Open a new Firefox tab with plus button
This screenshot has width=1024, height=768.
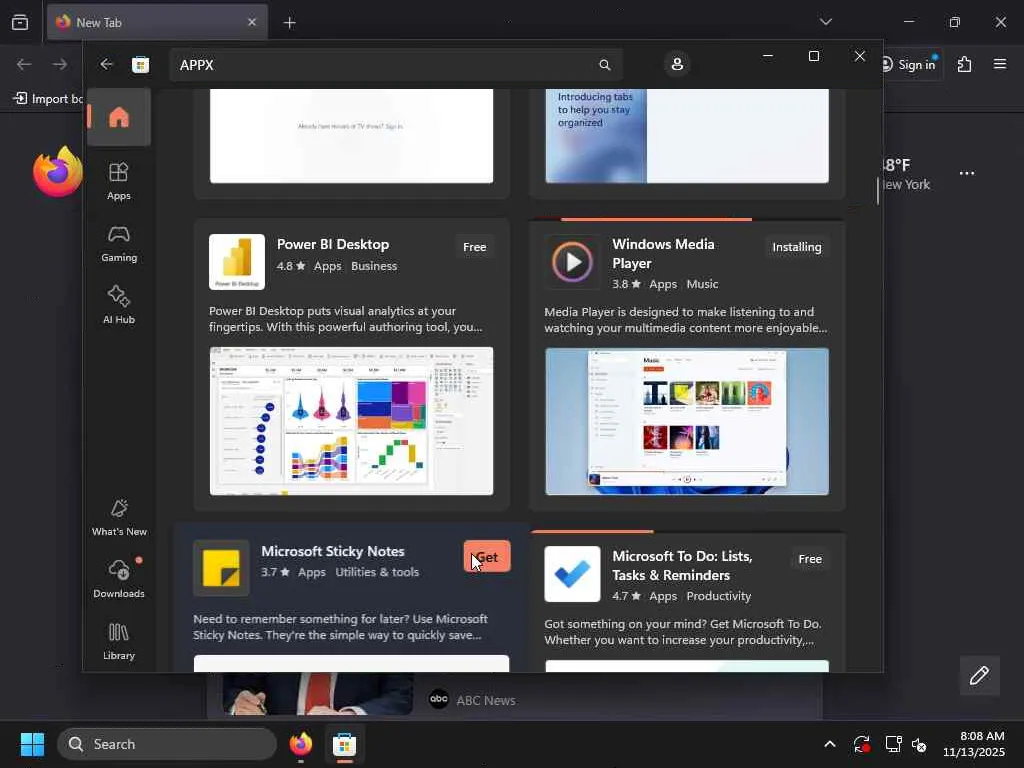(x=289, y=23)
